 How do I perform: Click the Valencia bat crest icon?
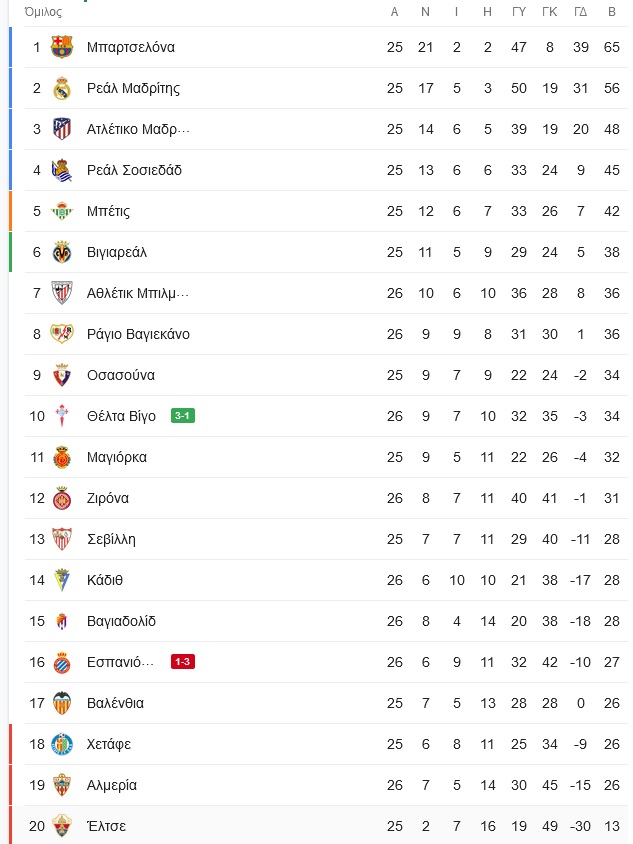(x=62, y=703)
